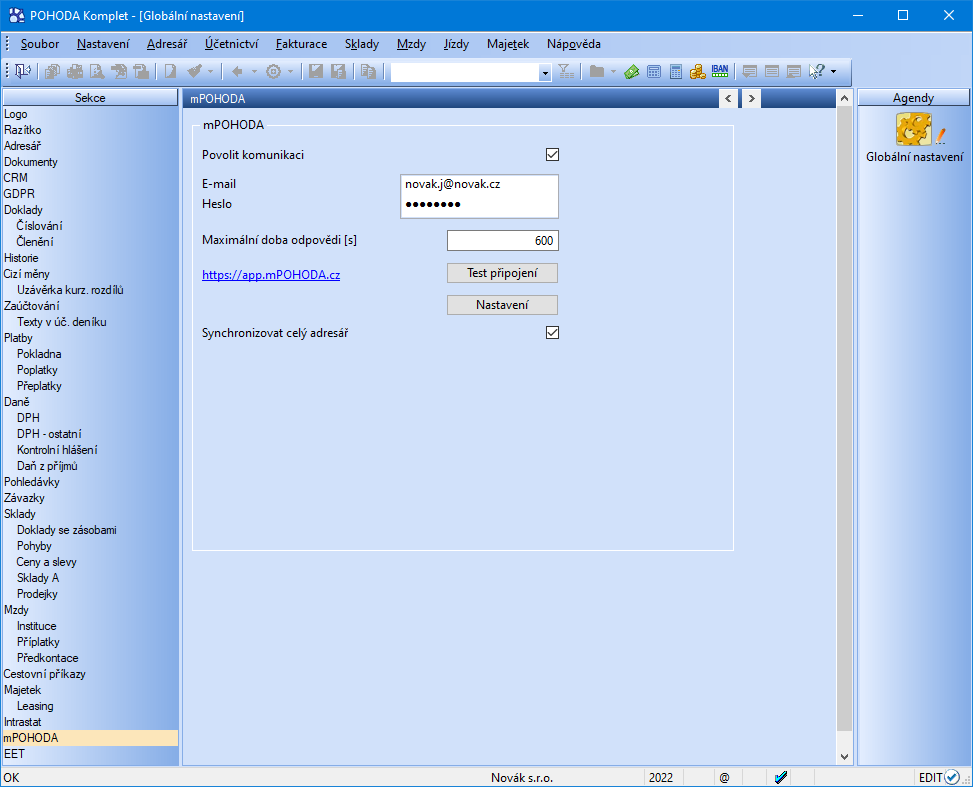
Task: Click the gear toolbar icon
Action: 274,71
